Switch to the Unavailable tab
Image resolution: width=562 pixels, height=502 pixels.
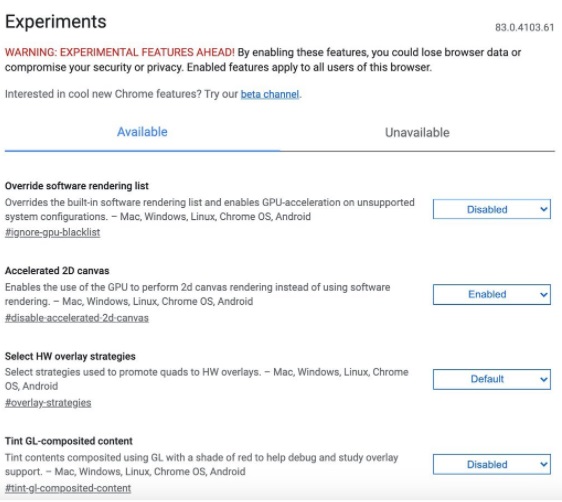pyautogui.click(x=417, y=133)
